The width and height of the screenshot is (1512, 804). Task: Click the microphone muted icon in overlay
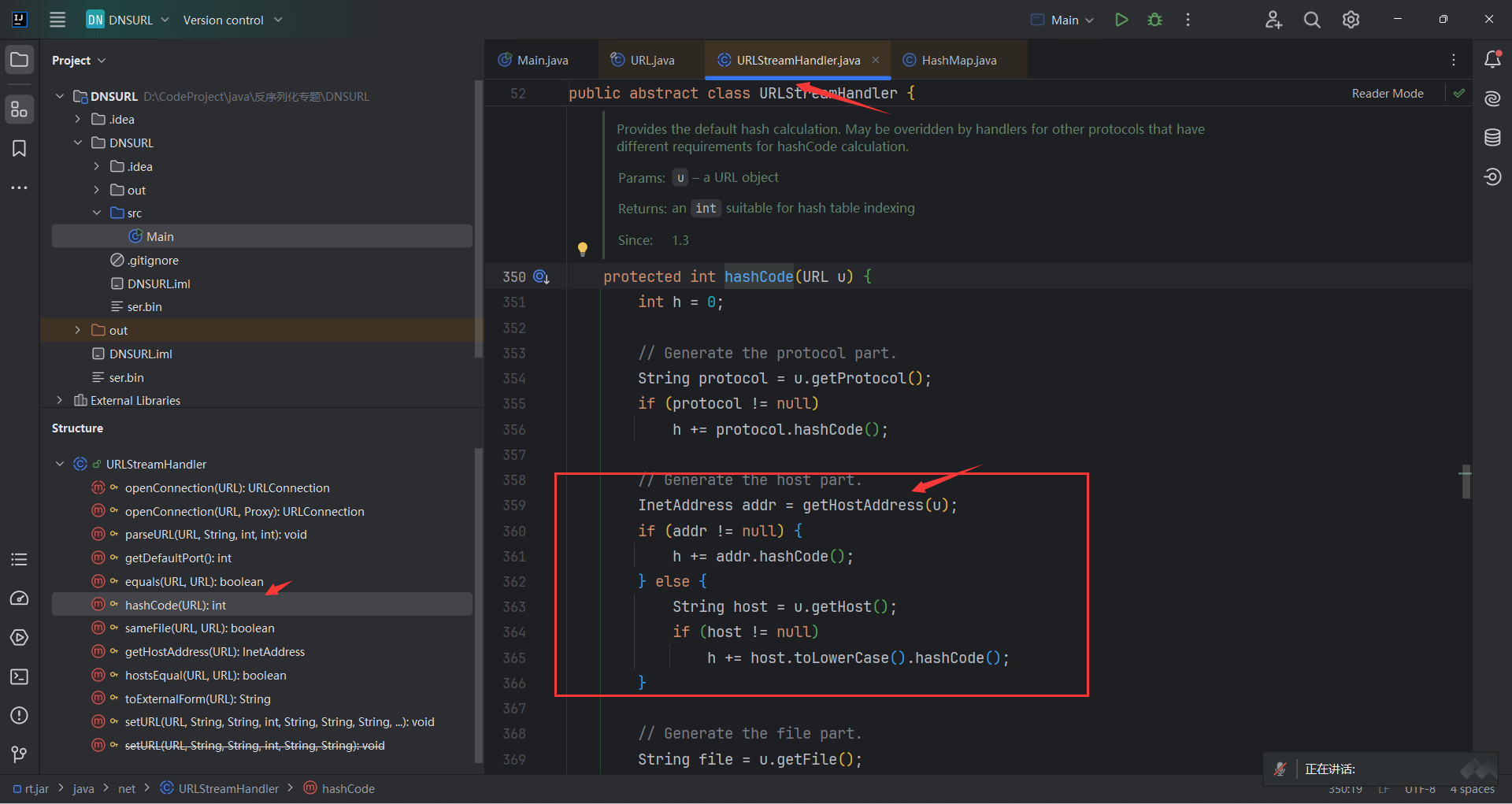(1280, 769)
